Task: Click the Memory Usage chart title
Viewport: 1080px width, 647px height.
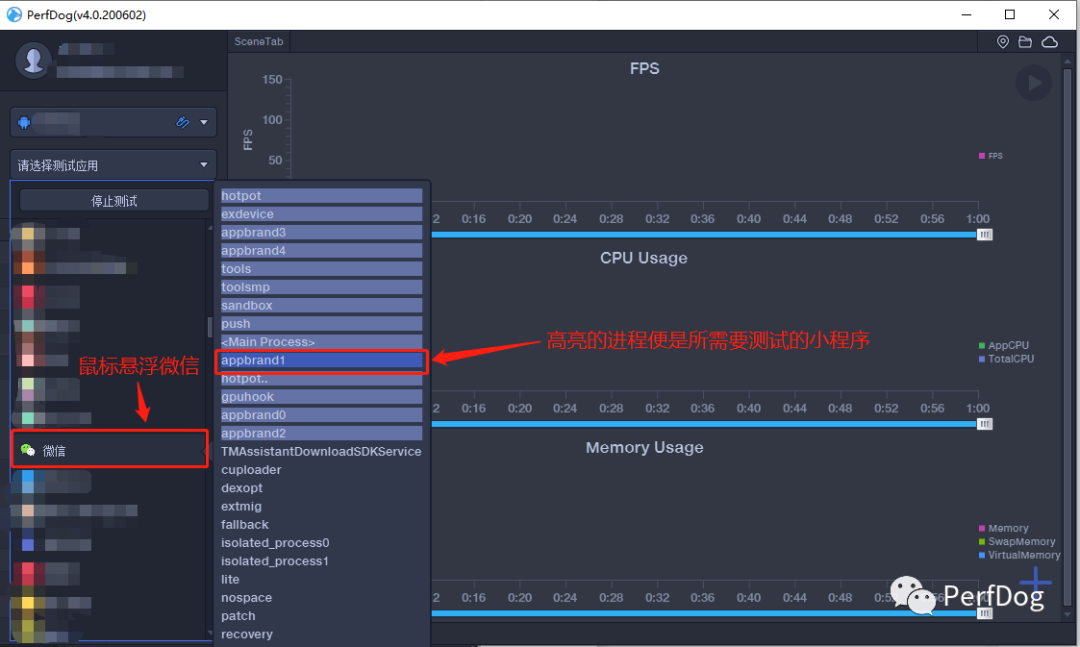Action: tap(644, 447)
